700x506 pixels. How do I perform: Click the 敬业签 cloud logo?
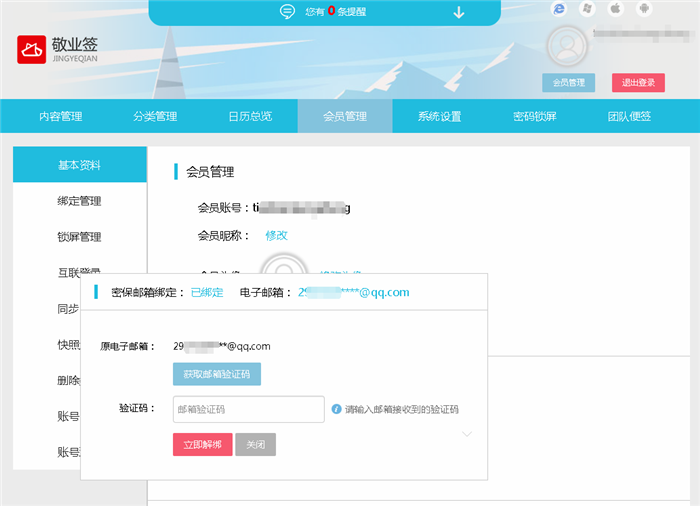(x=33, y=50)
